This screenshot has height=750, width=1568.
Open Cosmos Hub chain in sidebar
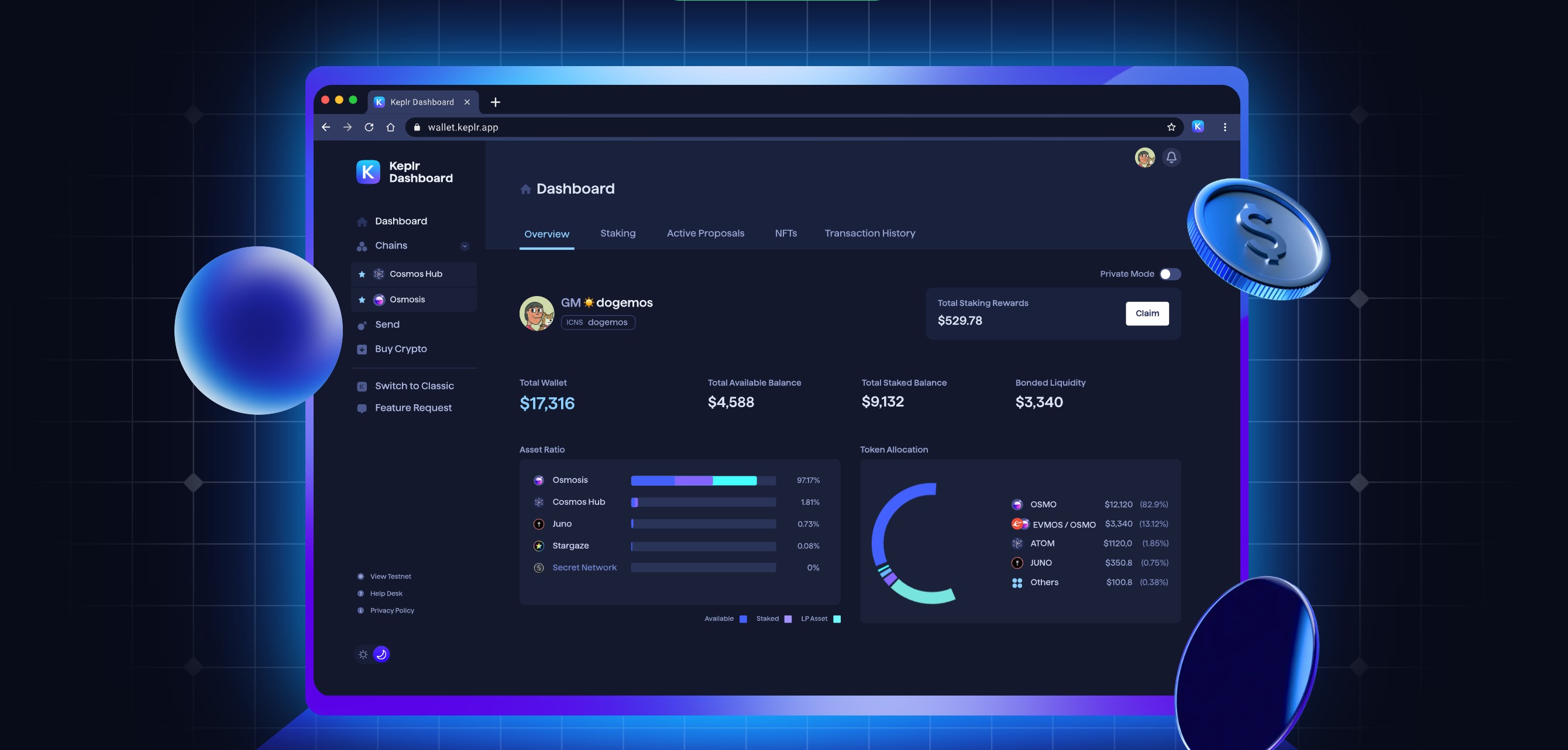click(x=414, y=274)
